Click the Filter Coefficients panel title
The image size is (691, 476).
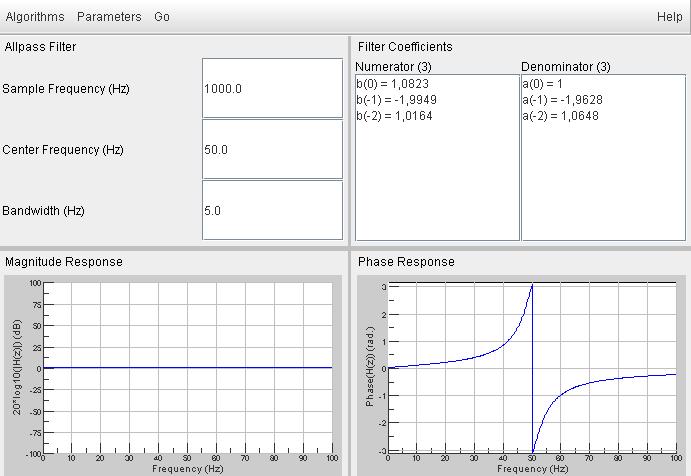pyautogui.click(x=405, y=47)
